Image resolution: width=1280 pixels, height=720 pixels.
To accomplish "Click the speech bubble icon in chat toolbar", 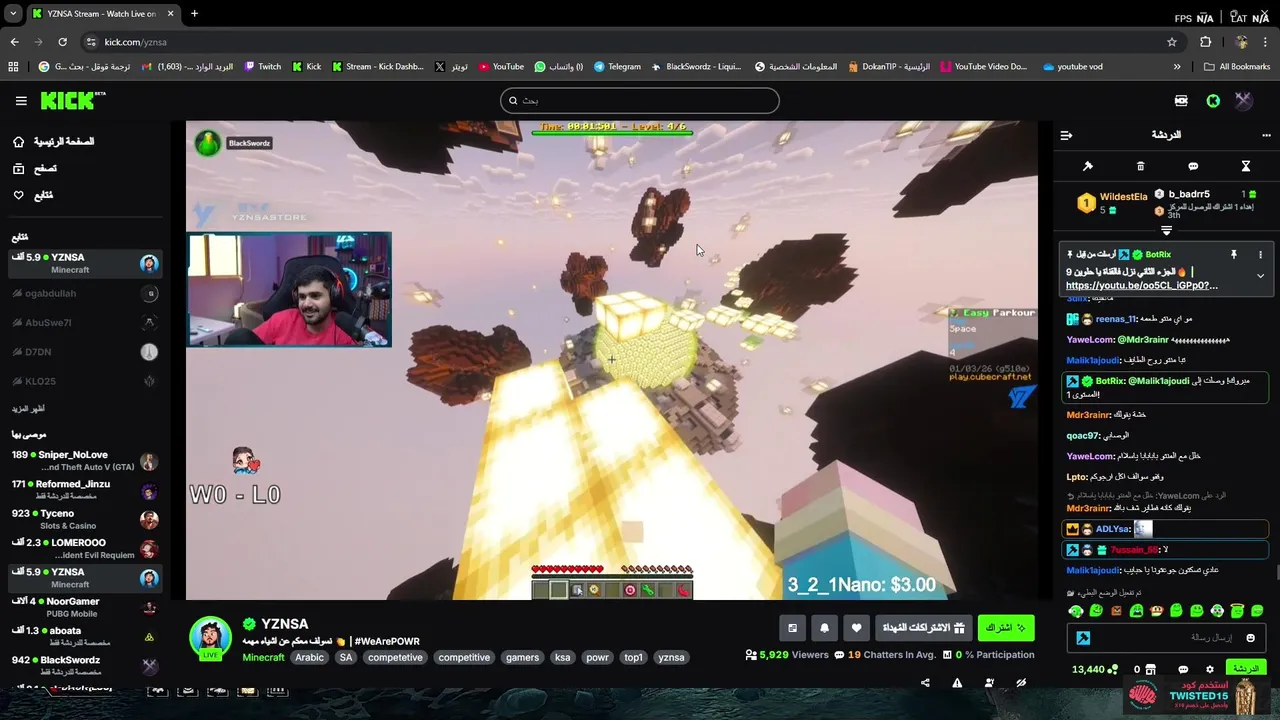I will tap(1193, 166).
